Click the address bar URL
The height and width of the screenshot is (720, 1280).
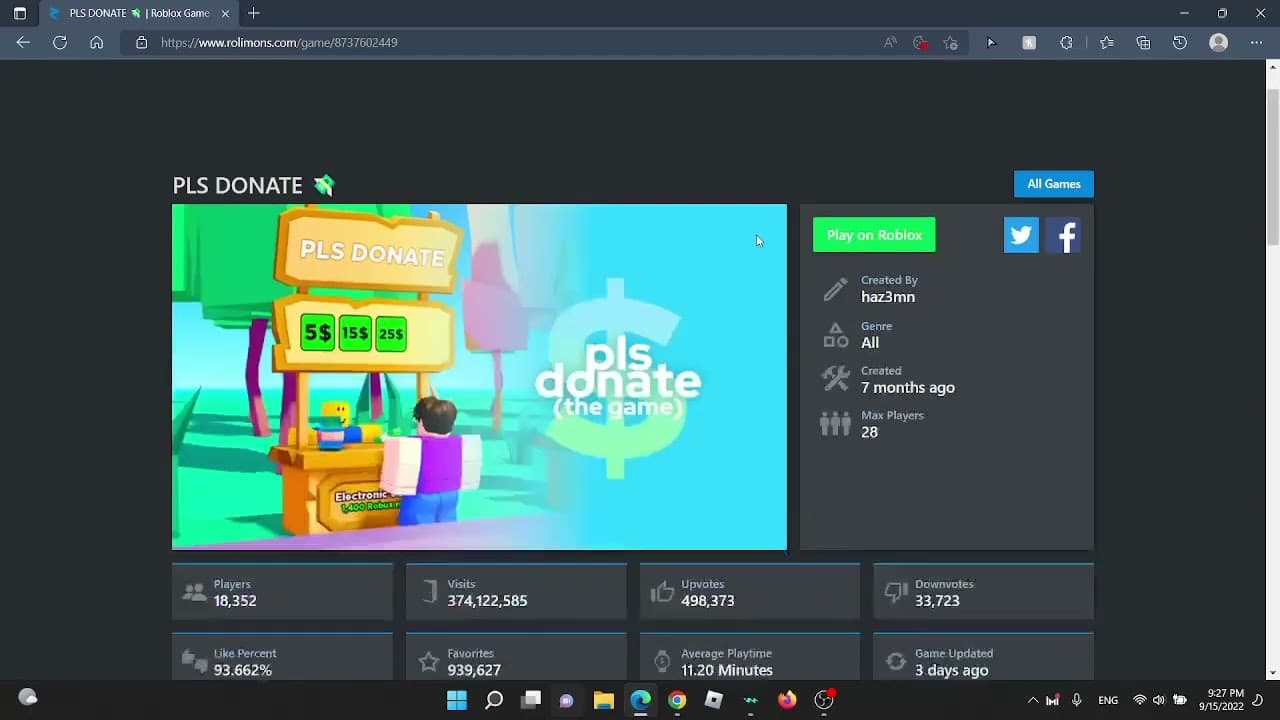[279, 43]
